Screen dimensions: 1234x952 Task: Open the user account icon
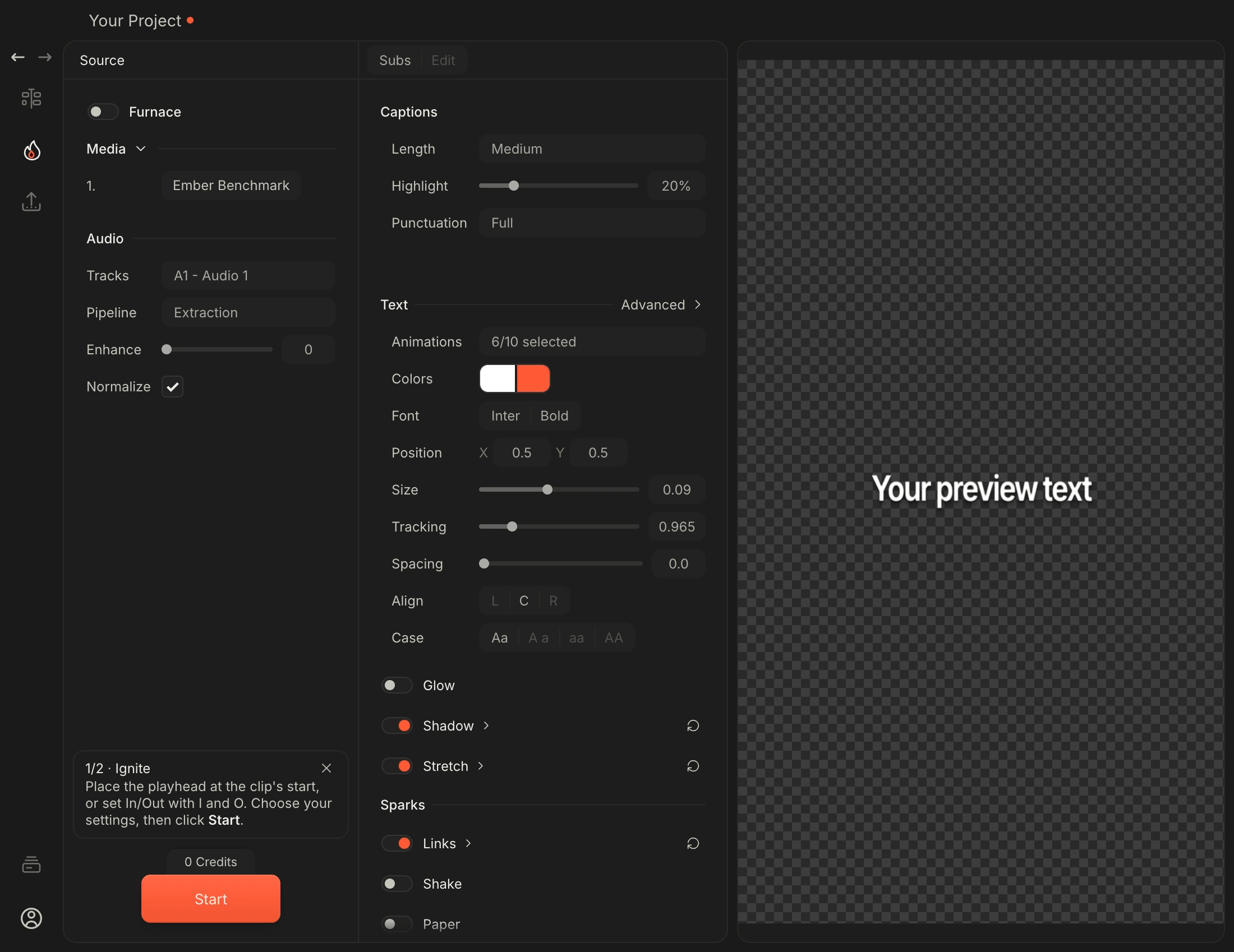point(31,918)
